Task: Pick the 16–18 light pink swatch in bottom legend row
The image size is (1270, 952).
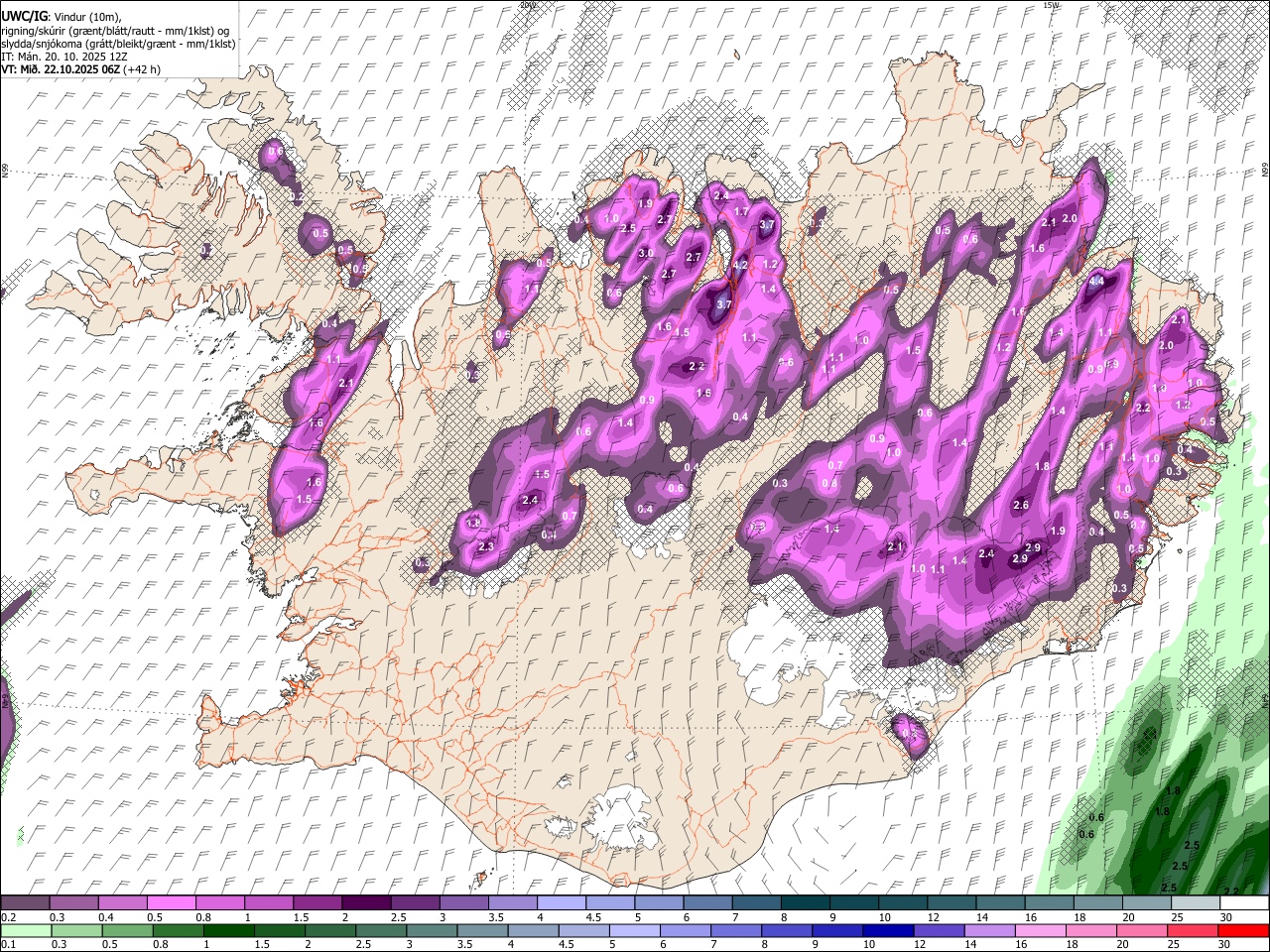Action: (1041, 931)
